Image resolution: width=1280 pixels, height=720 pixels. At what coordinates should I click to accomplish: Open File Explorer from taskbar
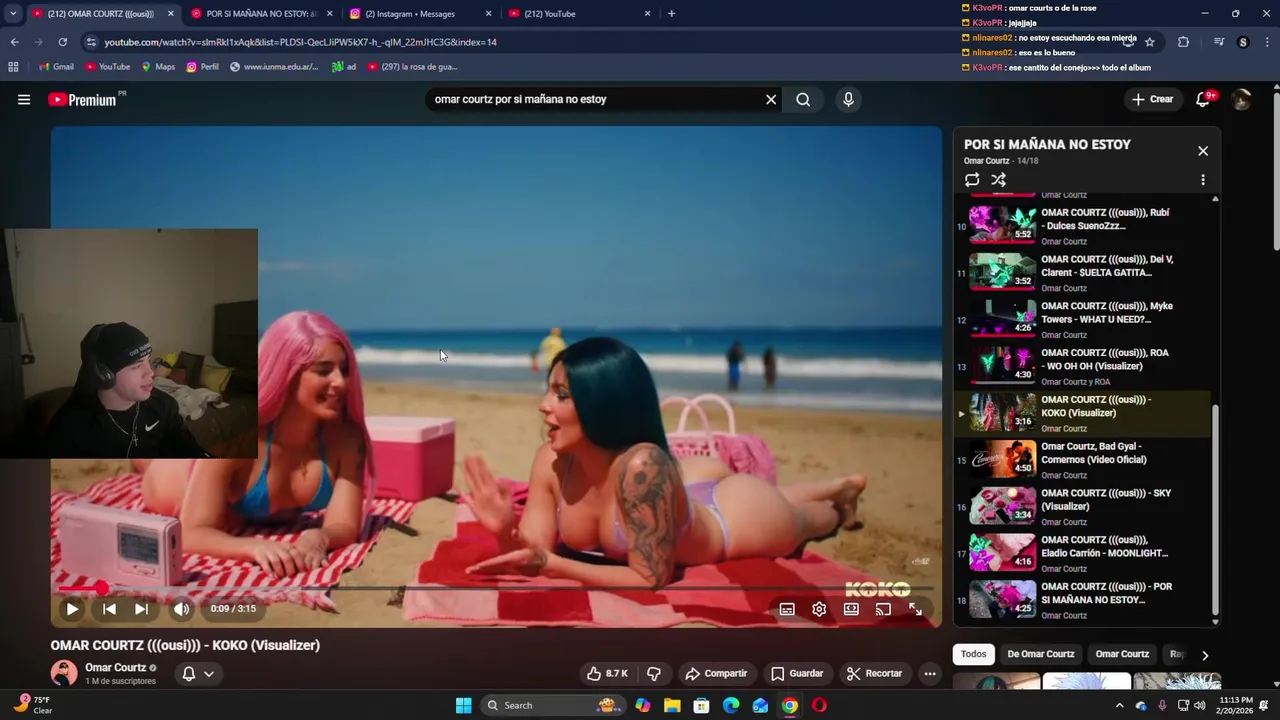(672, 705)
